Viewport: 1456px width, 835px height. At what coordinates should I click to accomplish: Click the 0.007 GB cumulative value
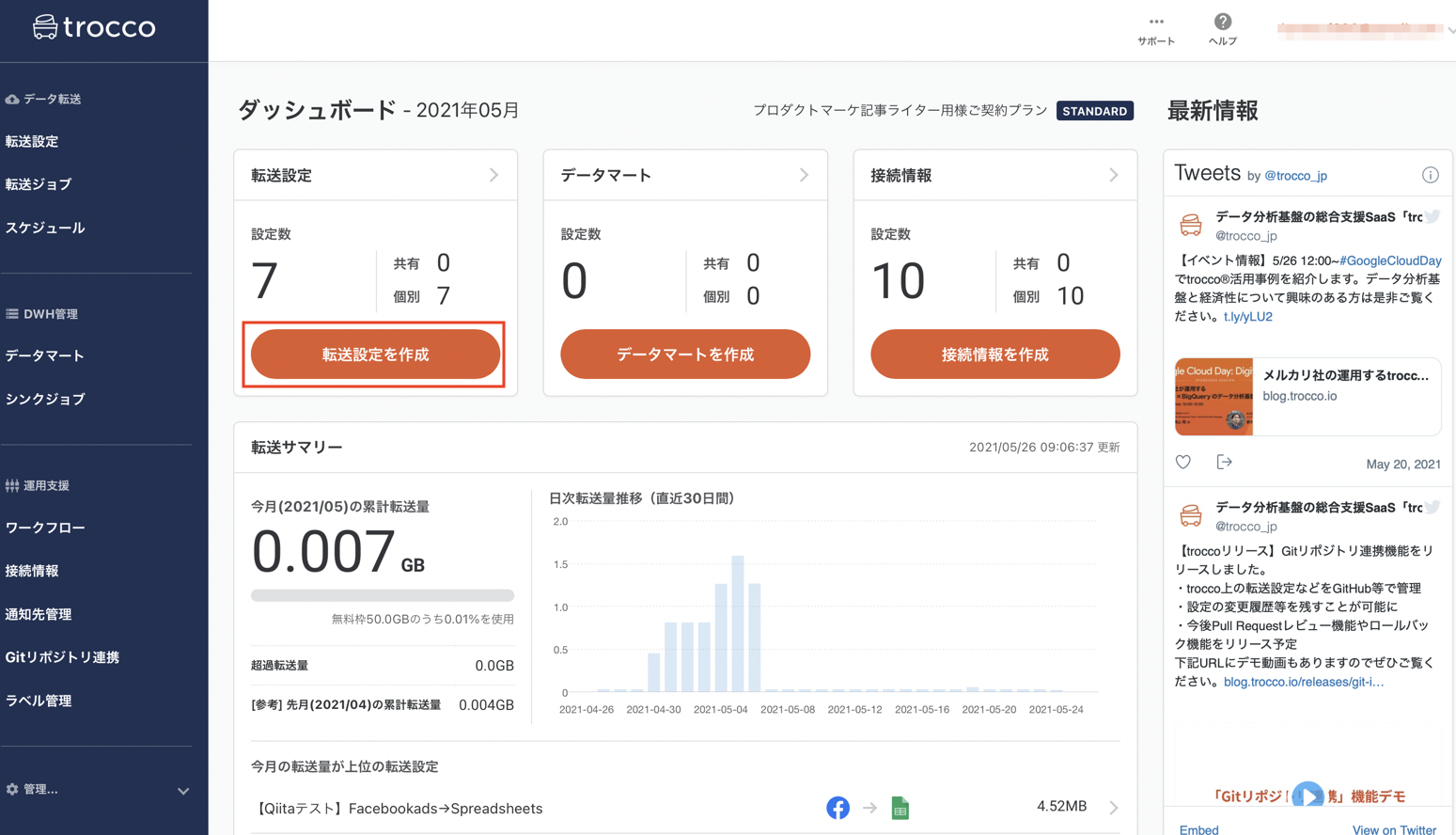point(338,552)
